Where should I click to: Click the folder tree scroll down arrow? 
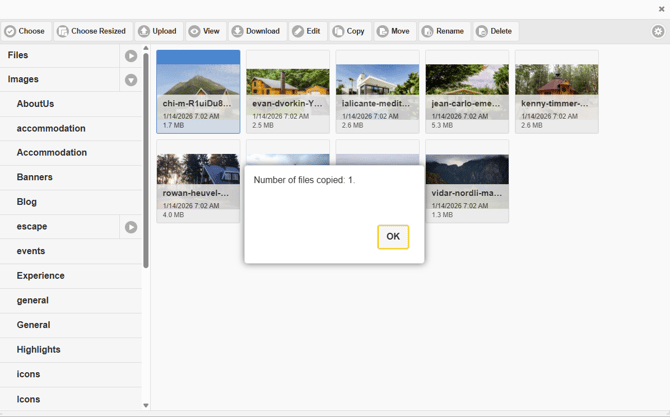146,405
